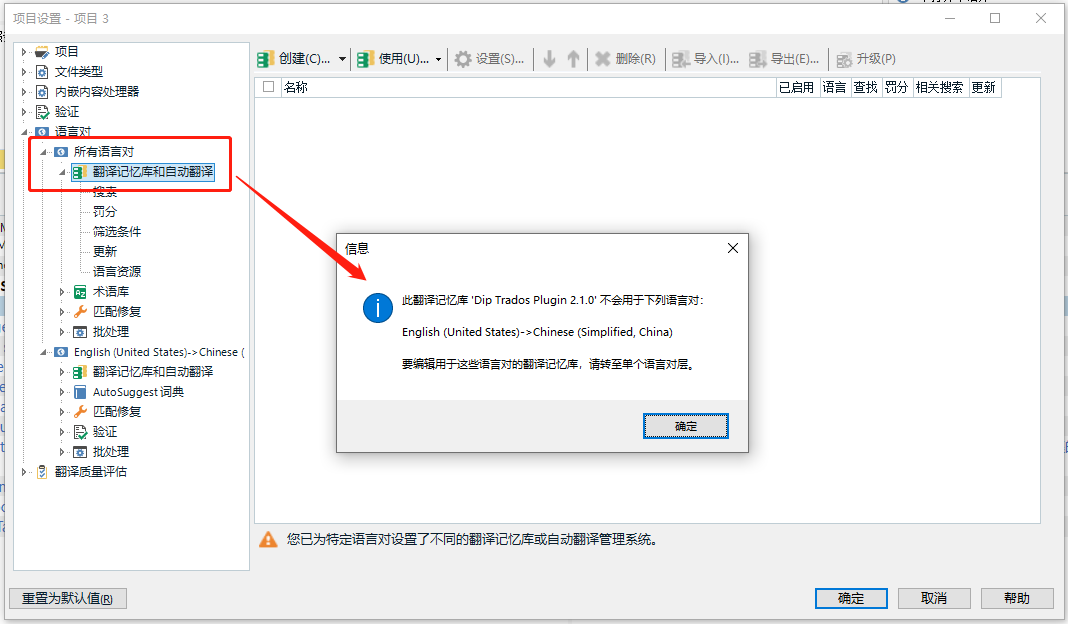Image resolution: width=1068 pixels, height=624 pixels.
Task: Click the move up arrow icon
Action: click(x=573, y=59)
